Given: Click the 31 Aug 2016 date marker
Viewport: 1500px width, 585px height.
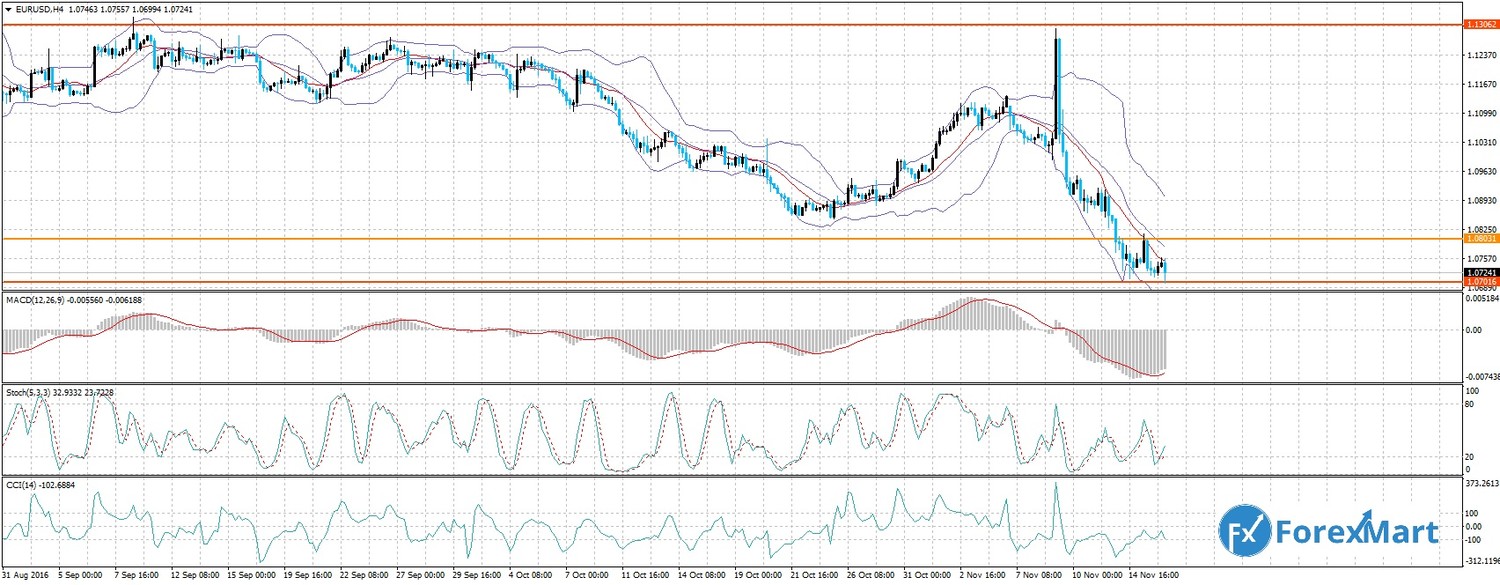Looking at the screenshot, I should [24, 577].
